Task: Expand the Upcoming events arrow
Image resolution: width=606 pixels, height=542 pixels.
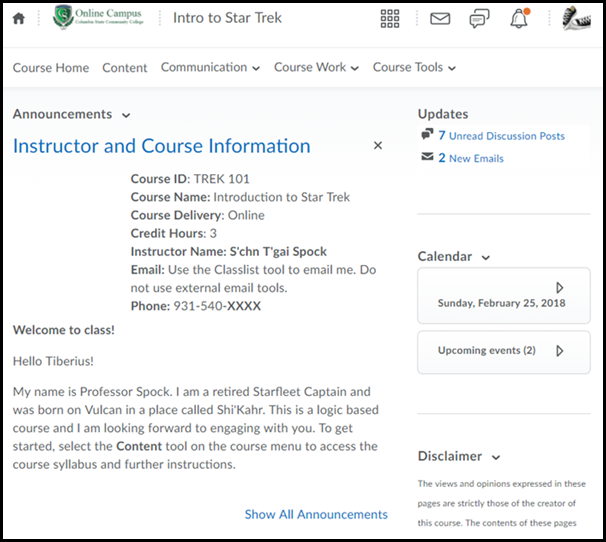Action: (560, 351)
